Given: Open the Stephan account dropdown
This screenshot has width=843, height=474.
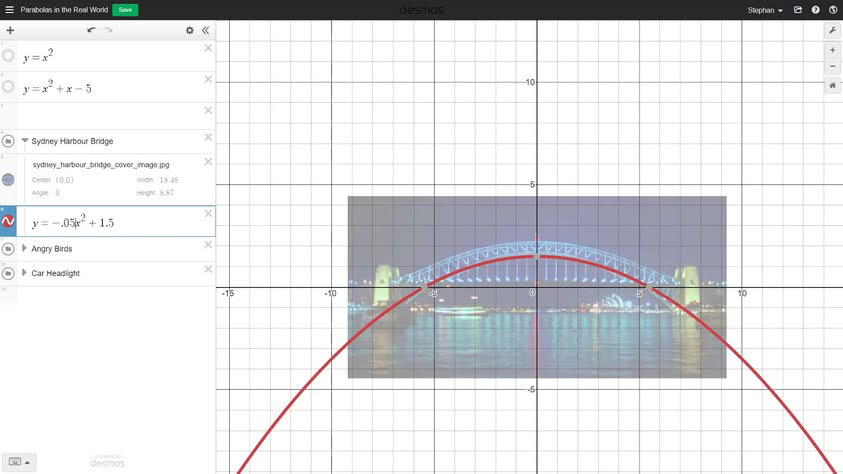Looking at the screenshot, I should click(x=765, y=10).
